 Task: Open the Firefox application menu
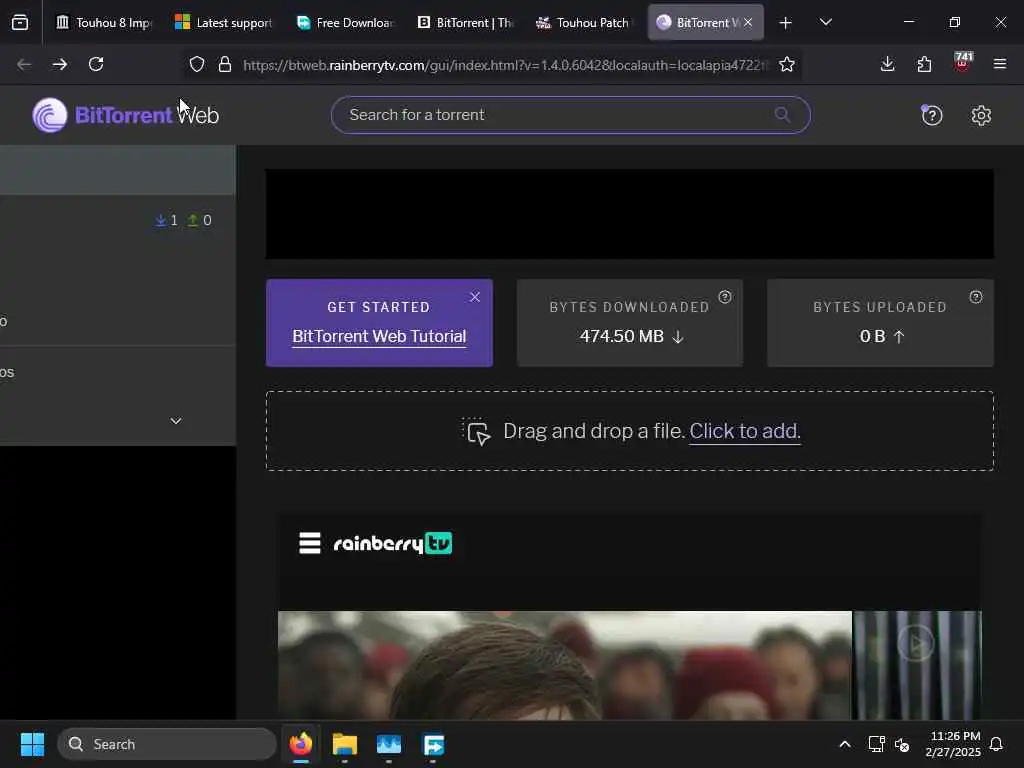999,64
